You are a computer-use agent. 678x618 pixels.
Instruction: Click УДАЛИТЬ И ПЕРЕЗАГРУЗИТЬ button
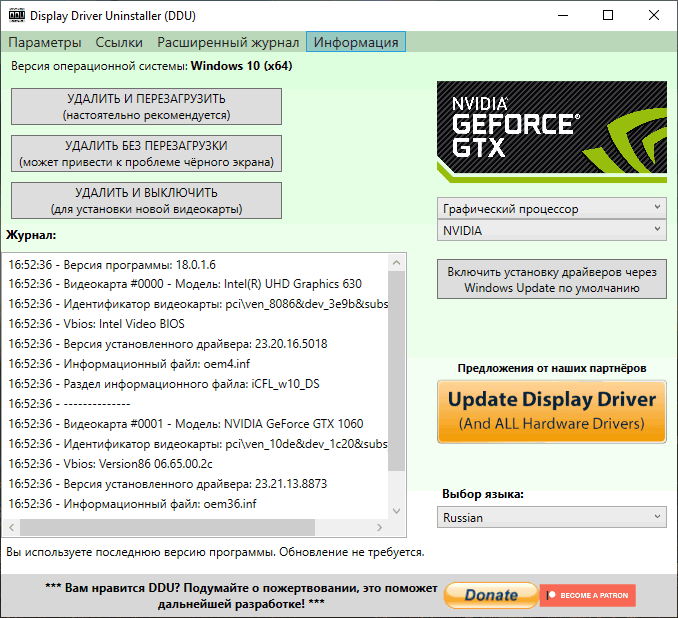[x=146, y=107]
